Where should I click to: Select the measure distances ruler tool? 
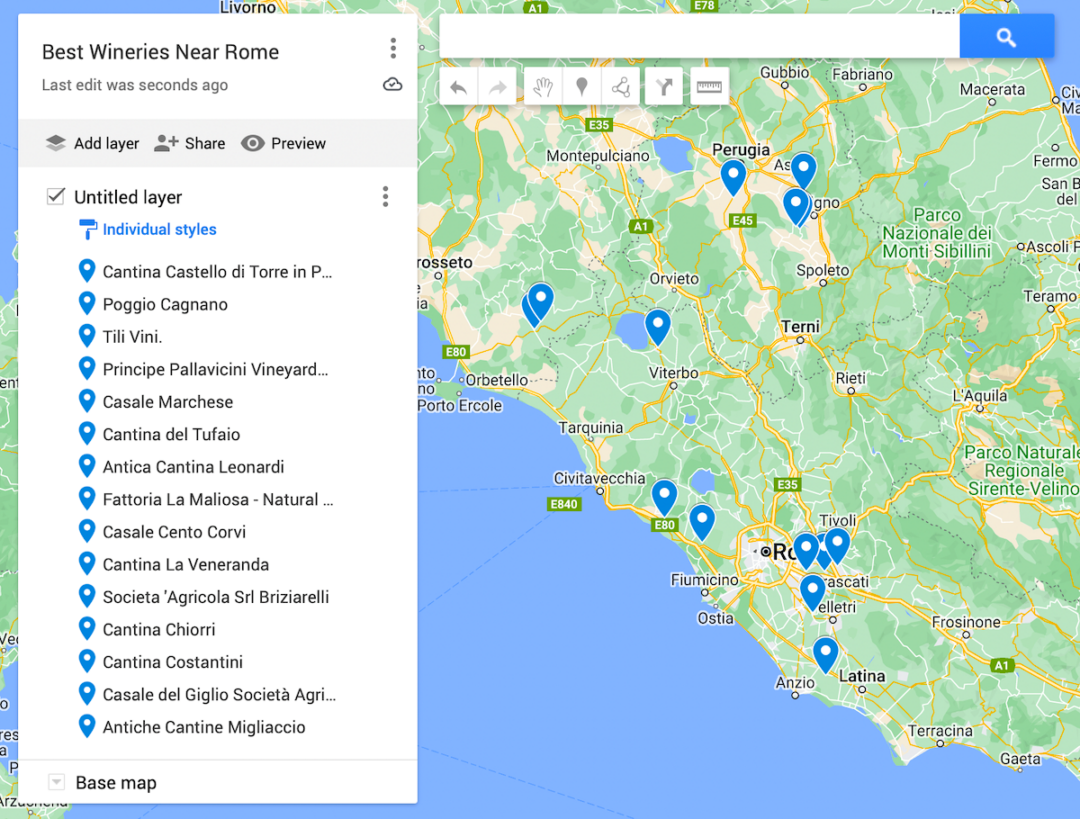(709, 87)
